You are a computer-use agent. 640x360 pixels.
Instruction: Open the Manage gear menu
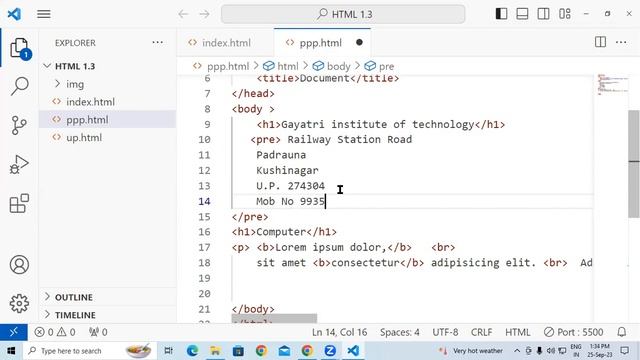pos(19,303)
